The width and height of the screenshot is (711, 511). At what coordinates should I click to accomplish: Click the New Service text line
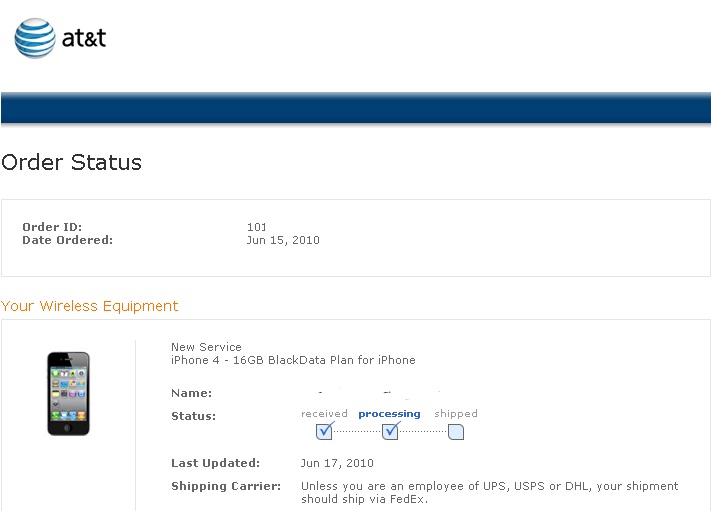206,347
